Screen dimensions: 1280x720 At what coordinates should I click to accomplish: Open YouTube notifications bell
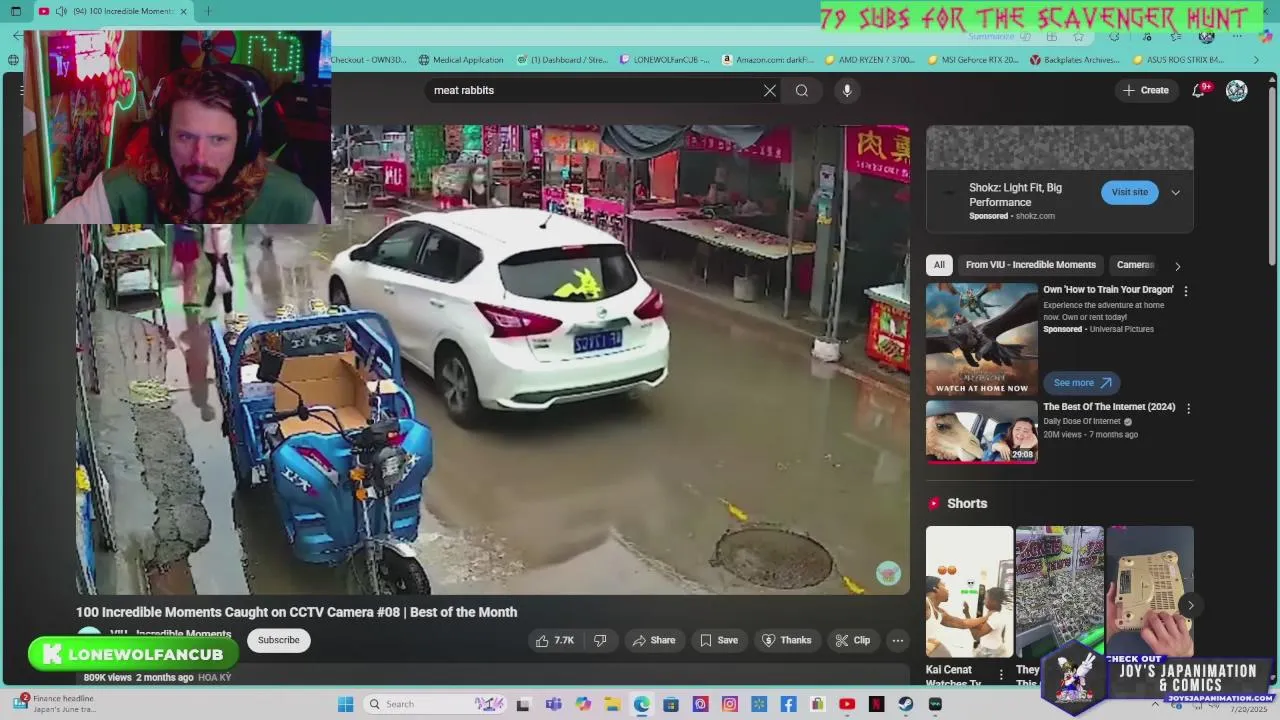click(x=1199, y=90)
